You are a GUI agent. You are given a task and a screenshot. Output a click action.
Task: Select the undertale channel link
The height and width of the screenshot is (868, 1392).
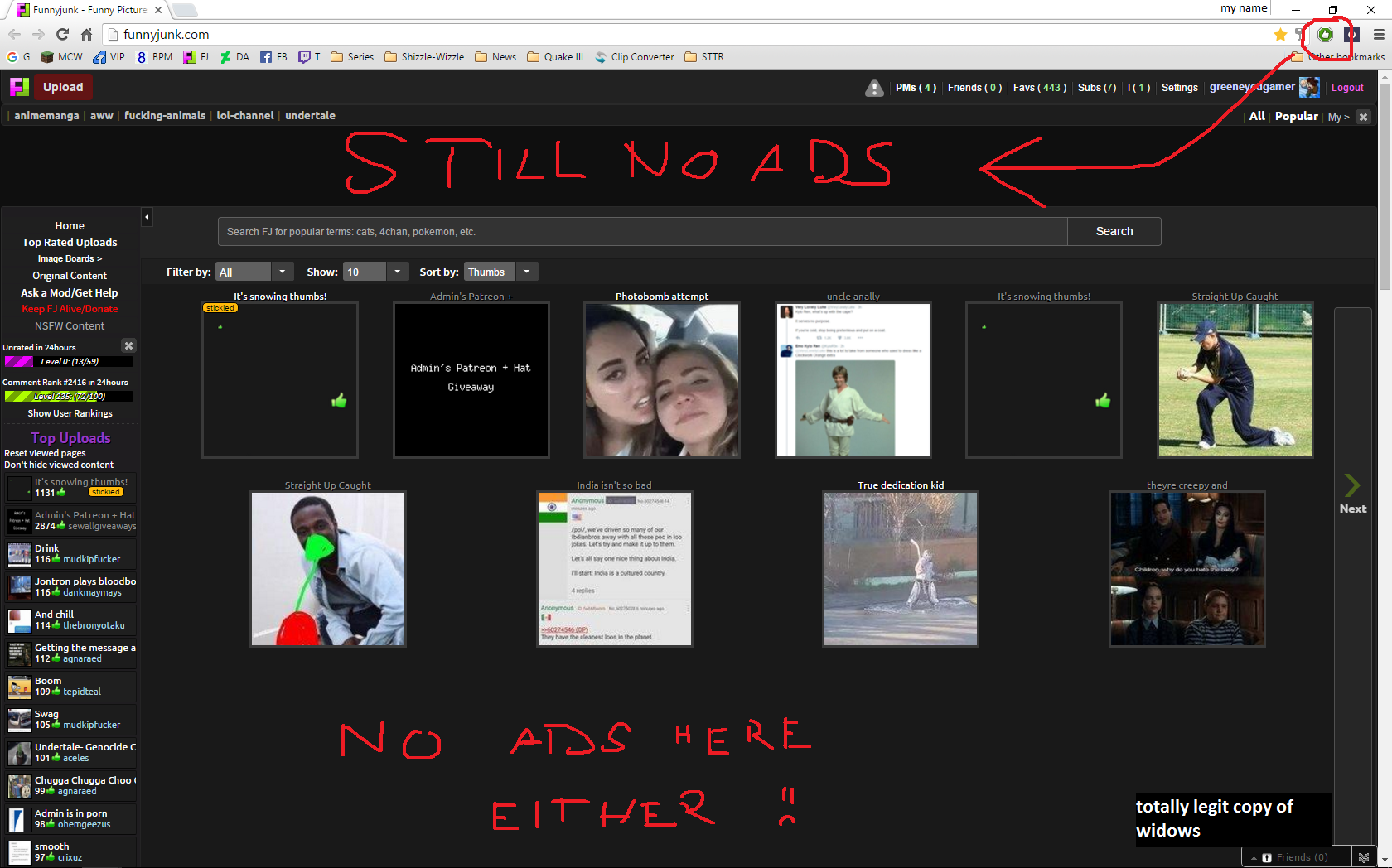[310, 115]
